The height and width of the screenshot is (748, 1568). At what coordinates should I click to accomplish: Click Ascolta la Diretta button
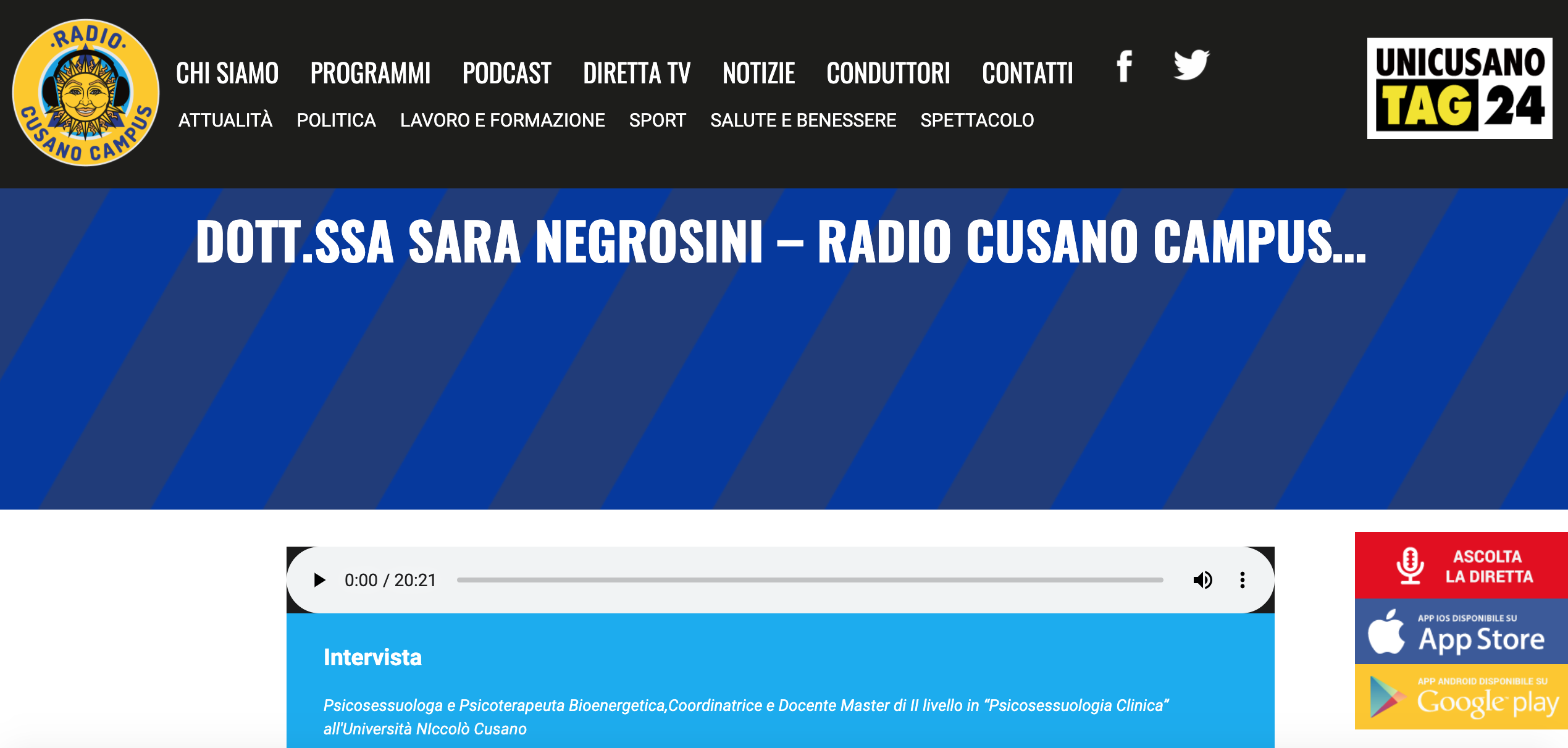1461,565
